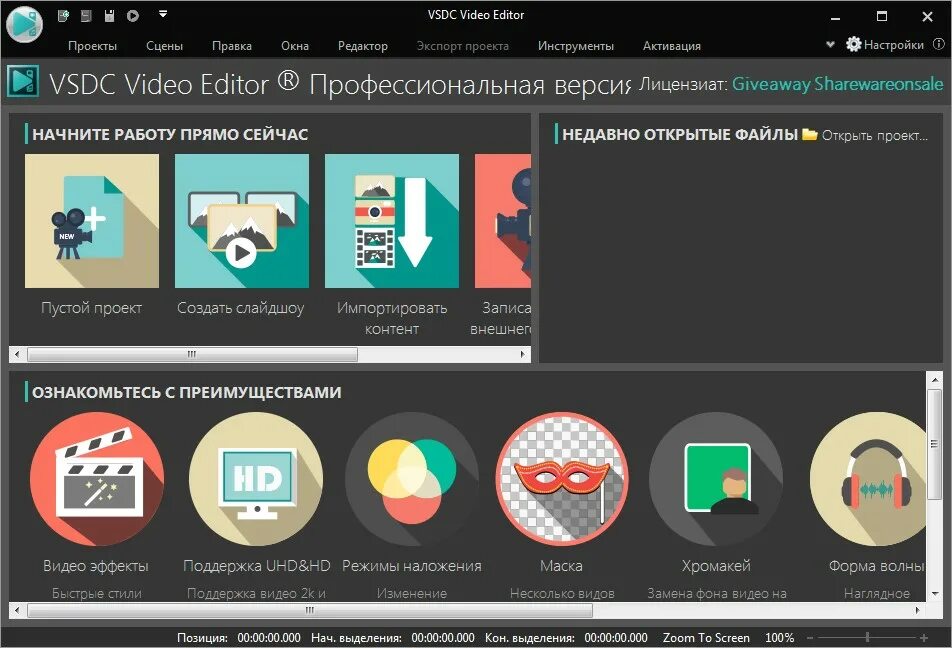
Task: Click right arrow of start panel scrollbar
Action: point(523,354)
